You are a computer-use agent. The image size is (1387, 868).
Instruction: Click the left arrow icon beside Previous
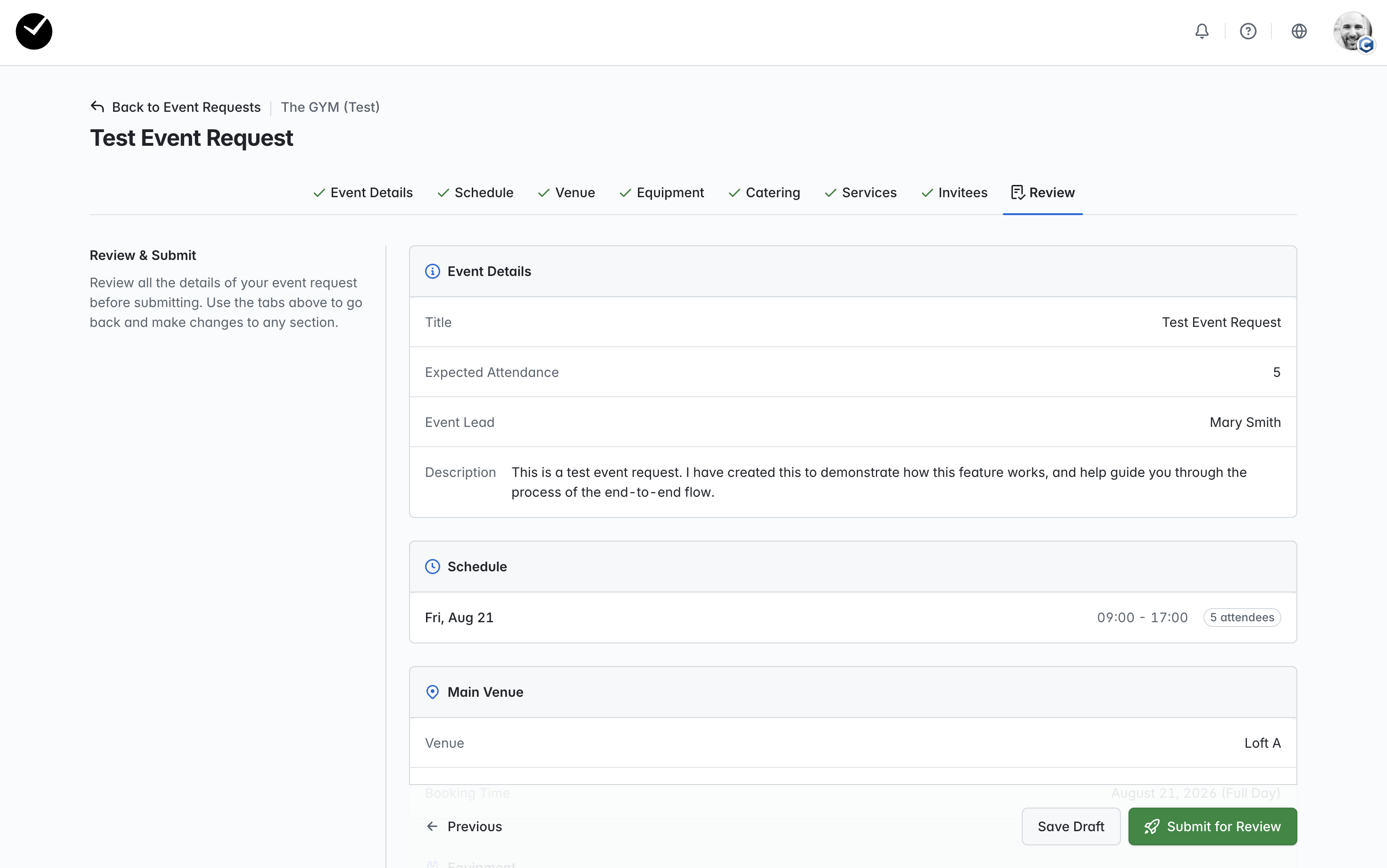[432, 826]
